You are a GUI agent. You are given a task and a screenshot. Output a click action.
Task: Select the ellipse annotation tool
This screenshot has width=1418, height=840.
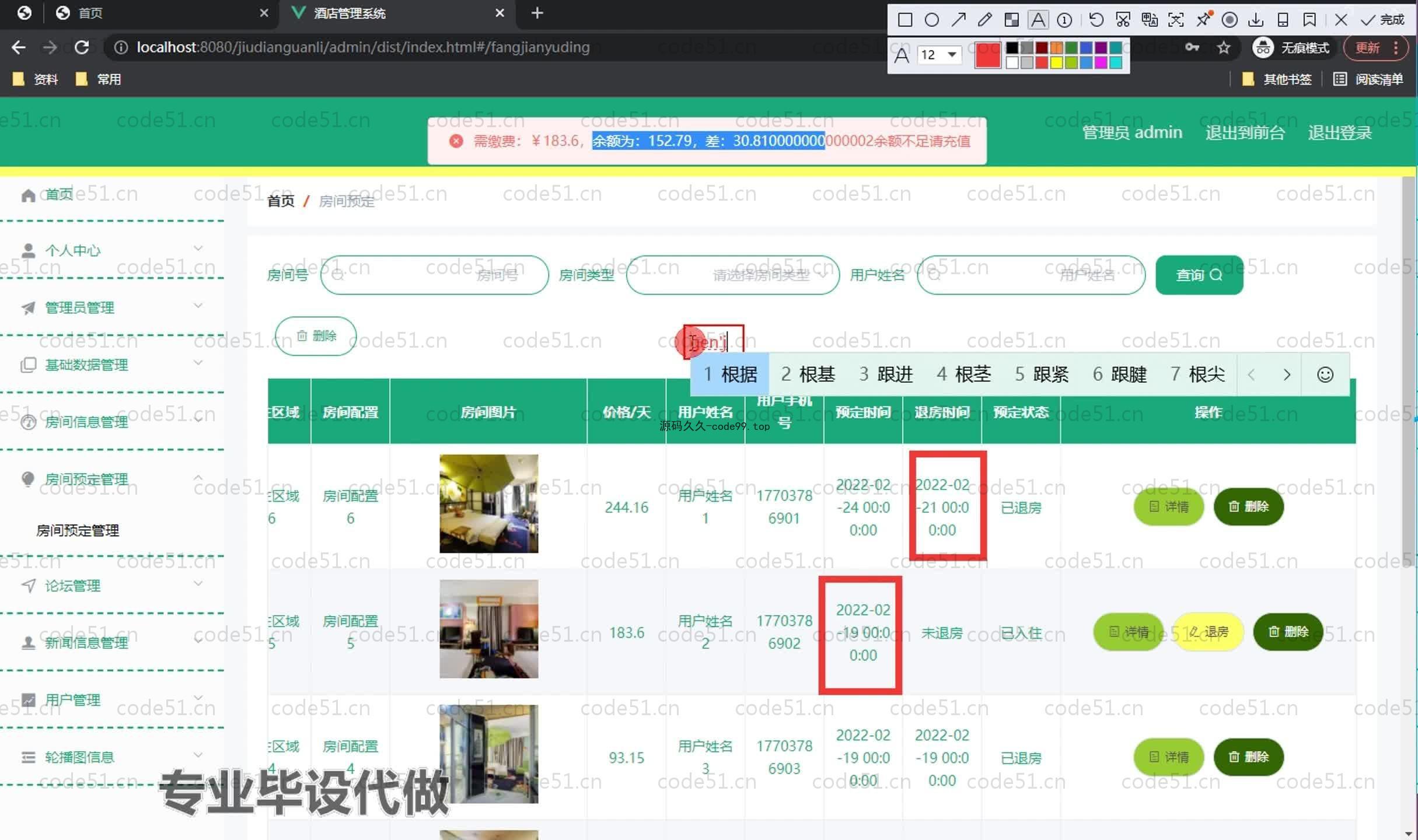click(x=932, y=20)
